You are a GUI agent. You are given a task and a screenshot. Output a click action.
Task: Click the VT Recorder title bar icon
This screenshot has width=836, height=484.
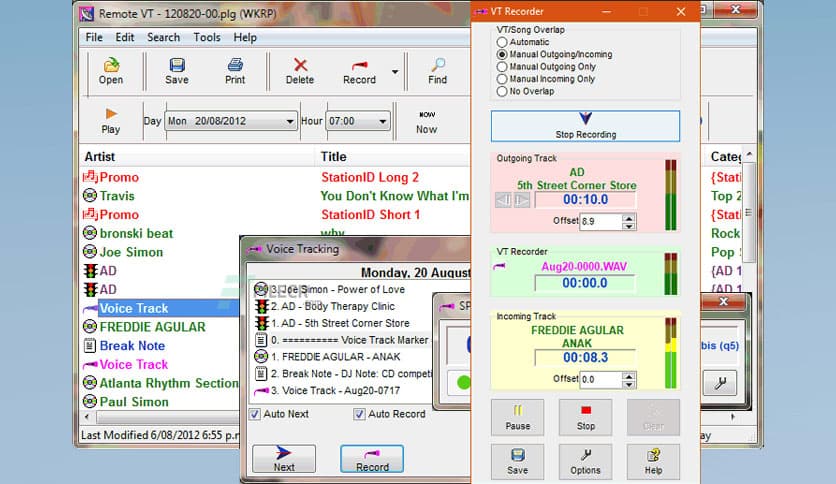[481, 11]
